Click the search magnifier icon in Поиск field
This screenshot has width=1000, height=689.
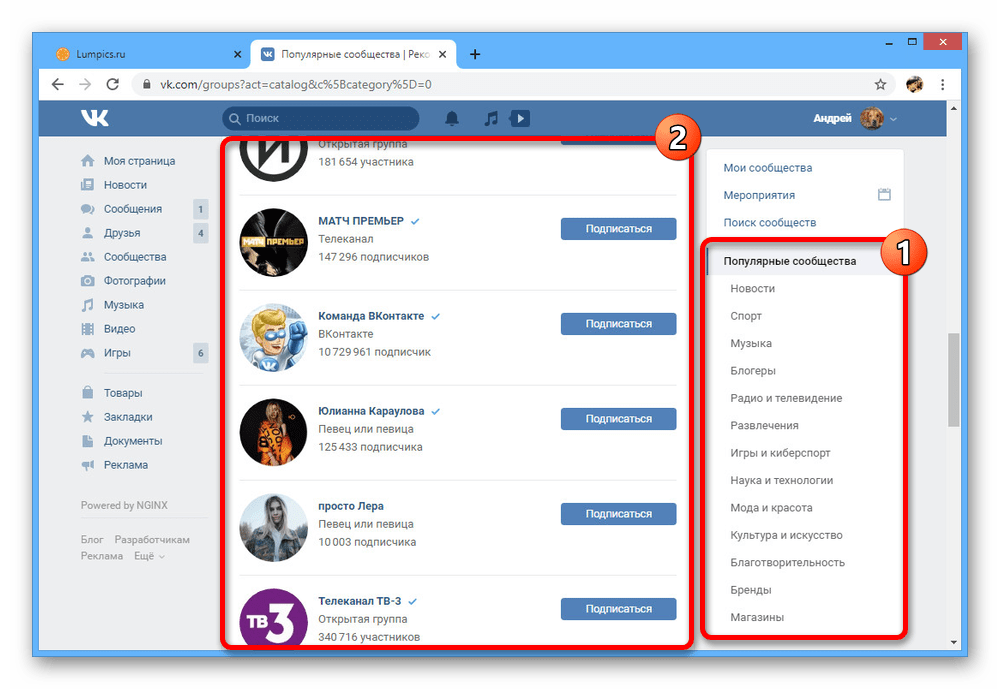[x=235, y=119]
